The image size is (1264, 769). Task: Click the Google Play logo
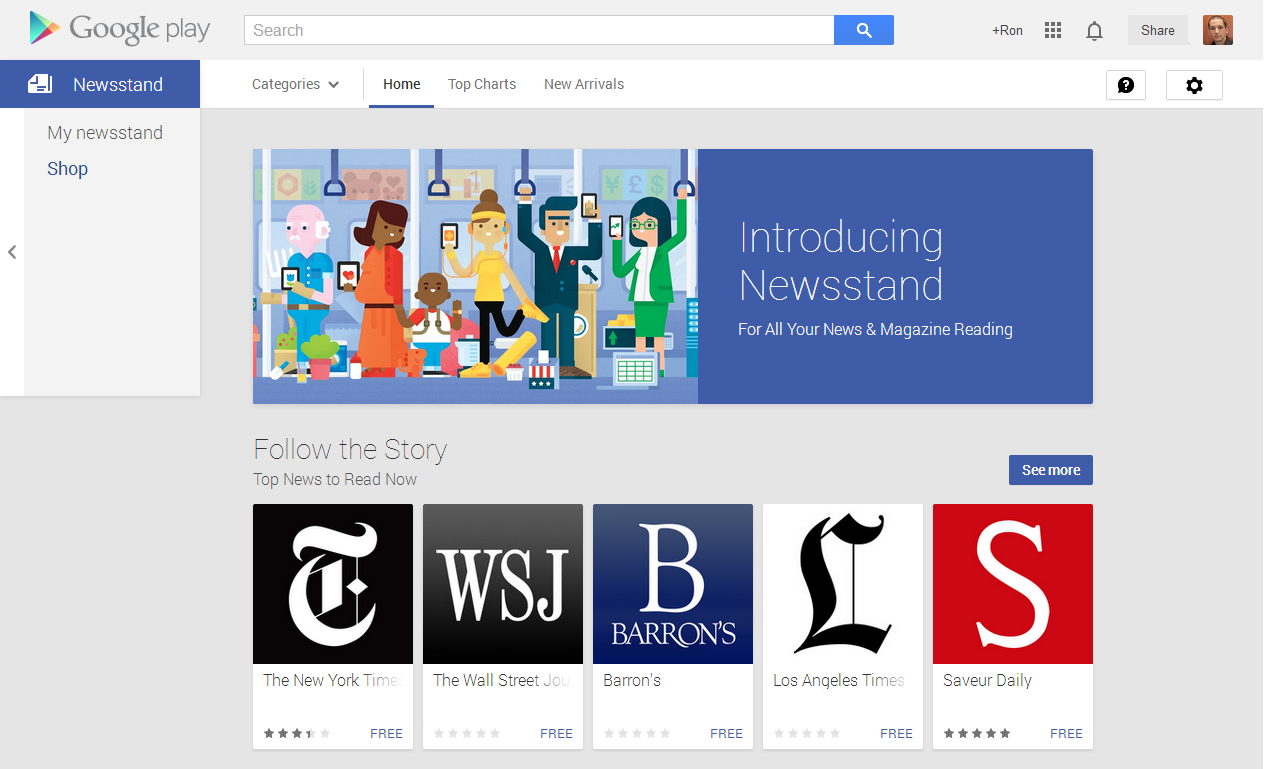point(120,29)
